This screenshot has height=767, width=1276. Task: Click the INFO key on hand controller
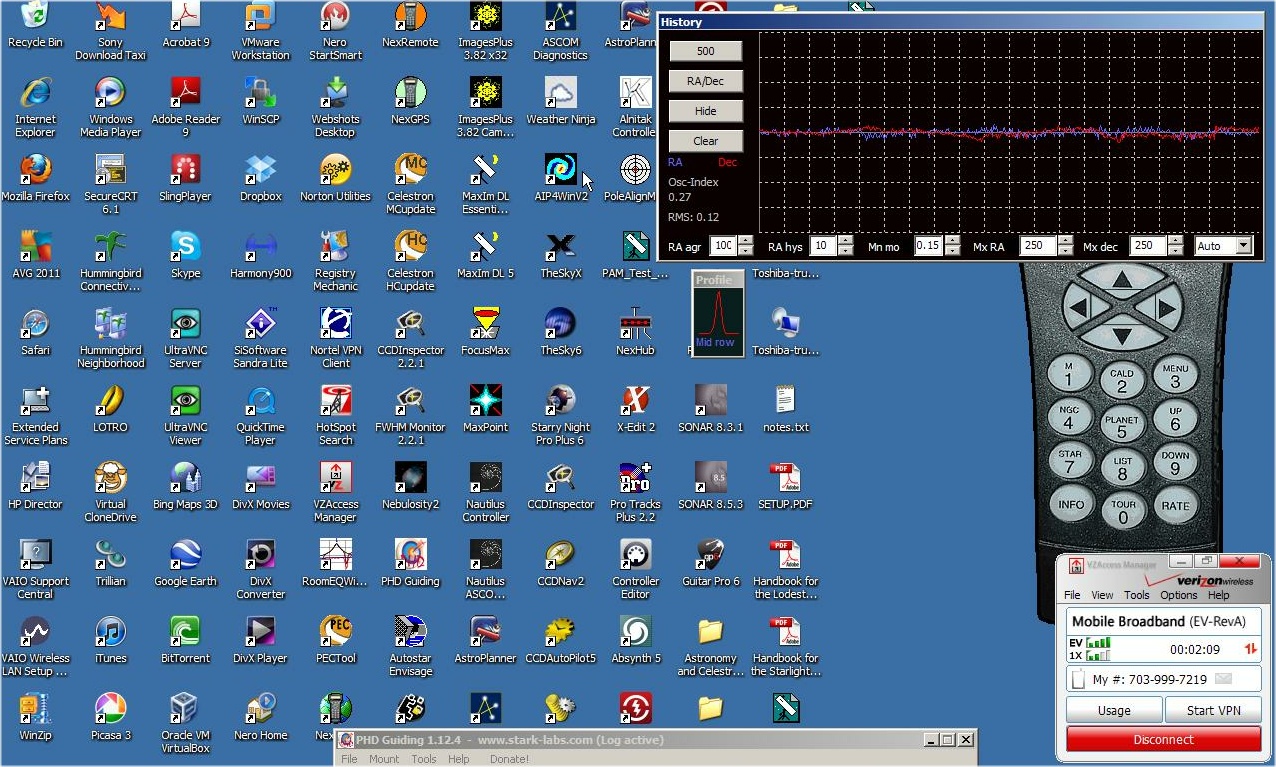click(1071, 505)
